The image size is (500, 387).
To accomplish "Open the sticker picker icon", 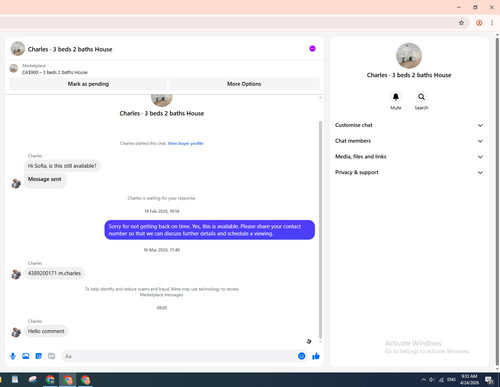I will [x=39, y=356].
